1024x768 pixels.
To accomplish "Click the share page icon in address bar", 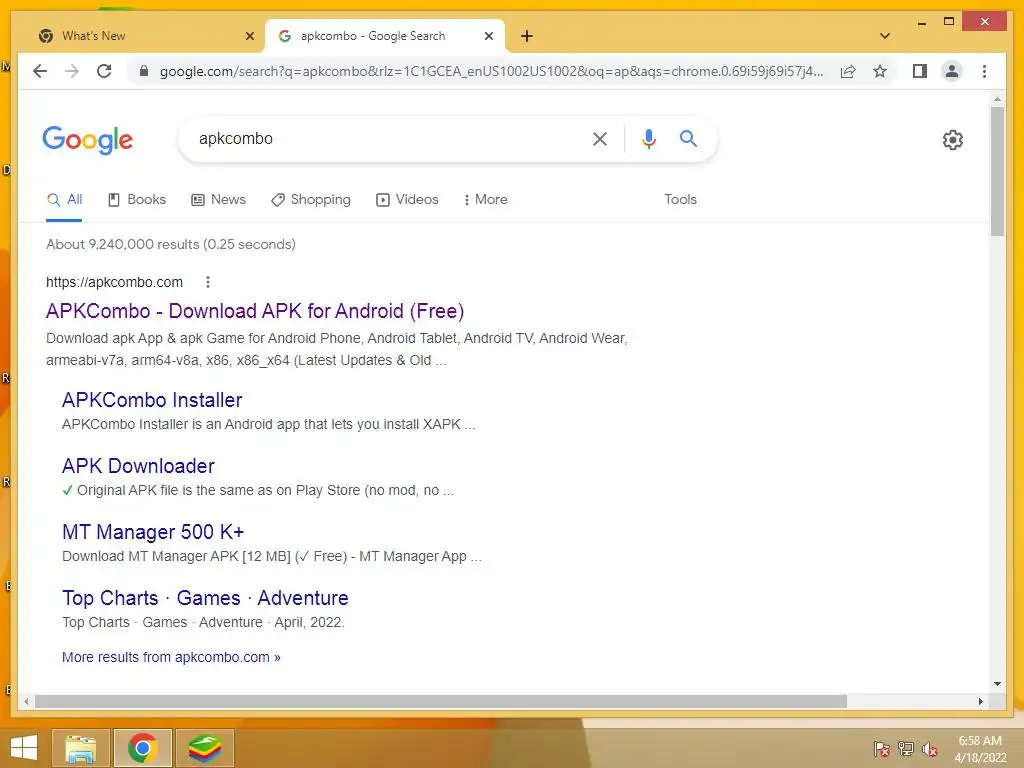I will (848, 71).
